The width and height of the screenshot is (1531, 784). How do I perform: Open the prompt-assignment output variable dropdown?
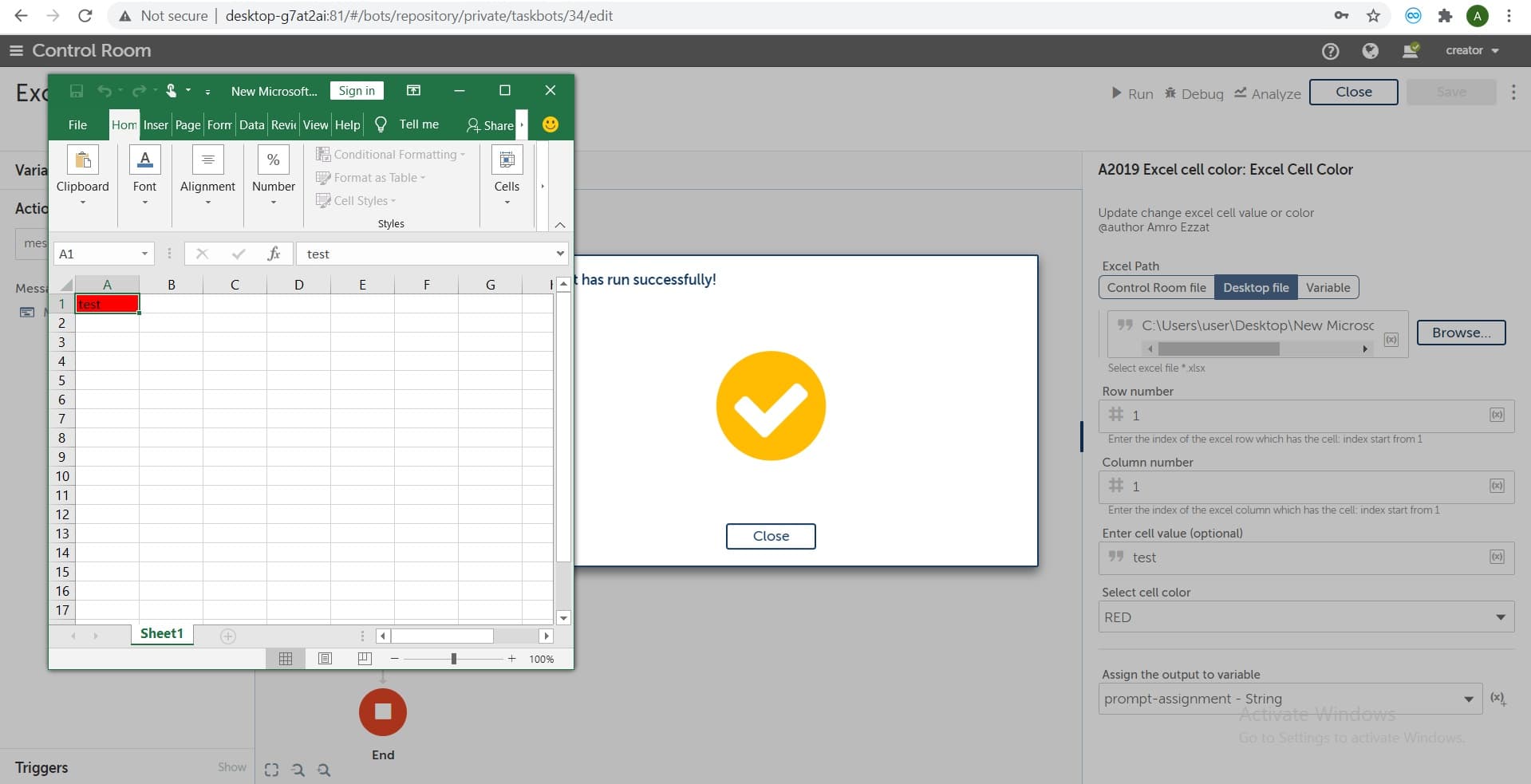point(1290,699)
